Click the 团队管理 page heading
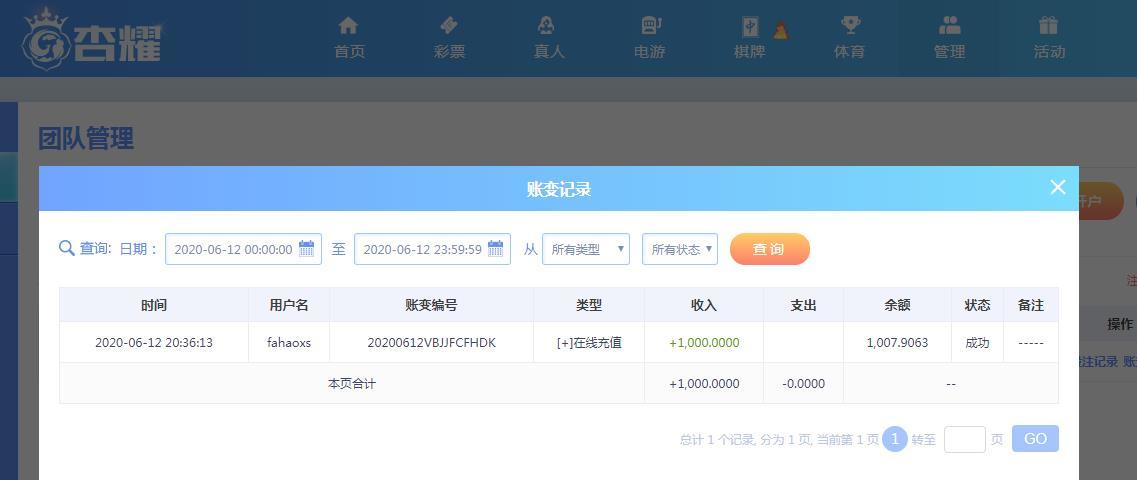1137x480 pixels. 86,138
